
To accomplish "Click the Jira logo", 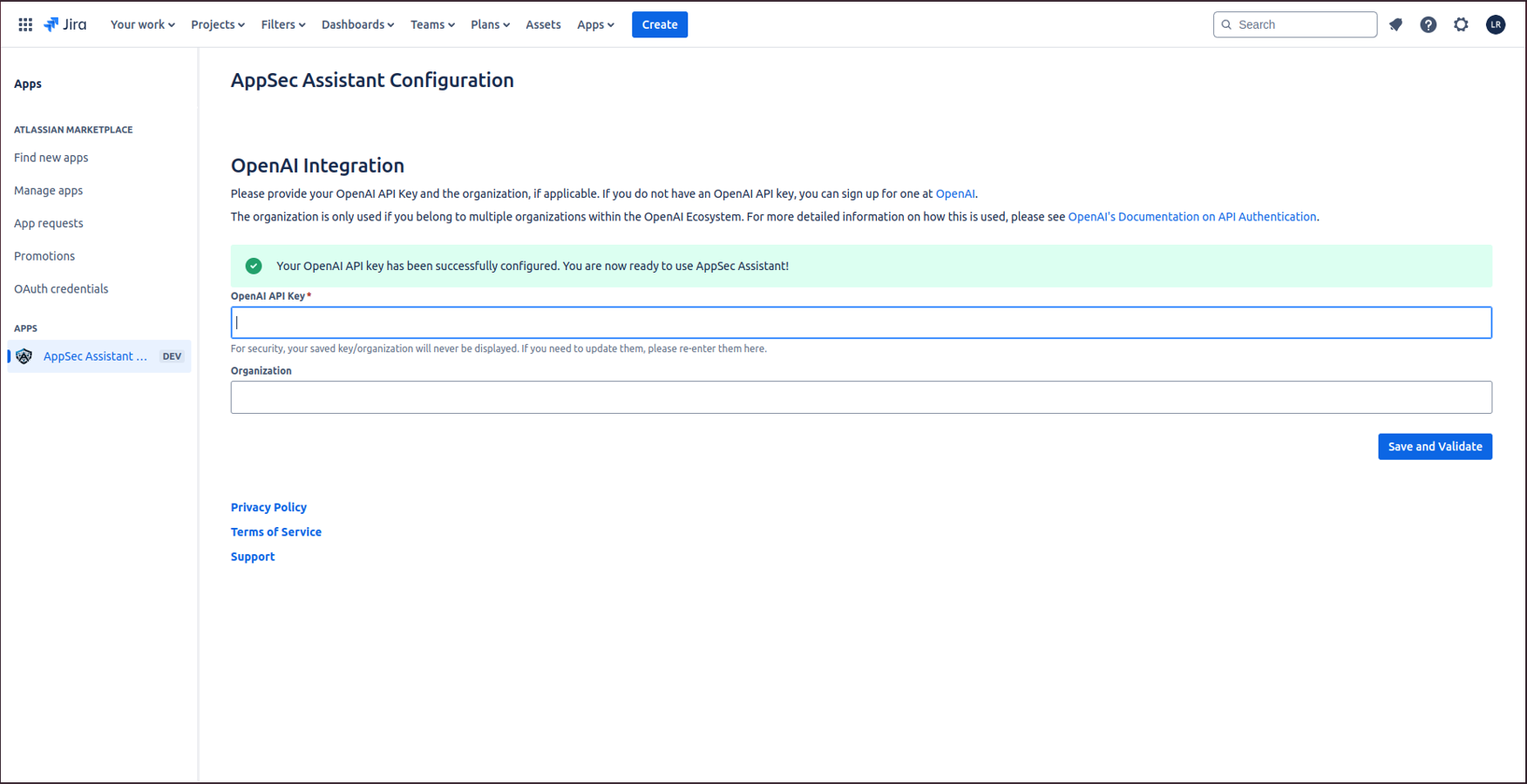I will [x=65, y=24].
